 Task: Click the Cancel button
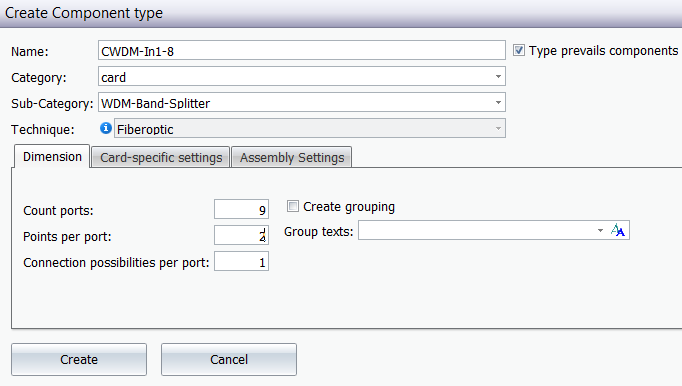click(x=229, y=359)
